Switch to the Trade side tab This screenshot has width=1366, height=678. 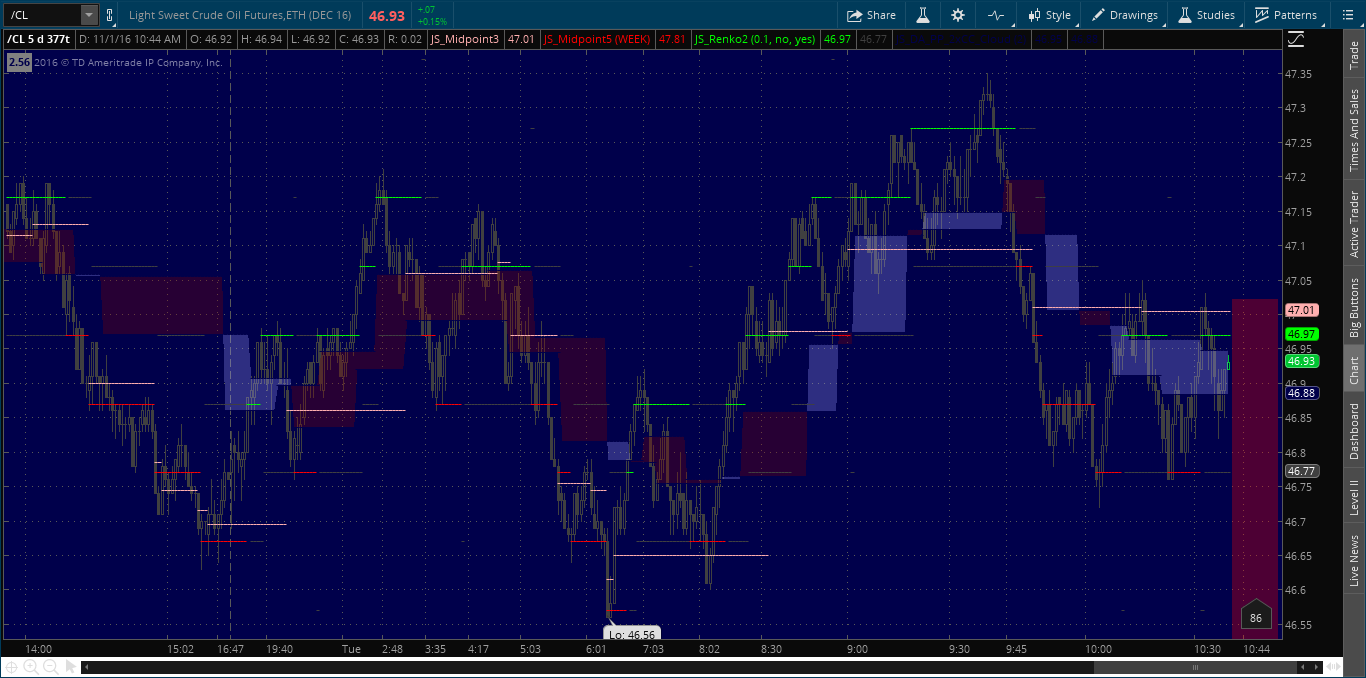click(1354, 55)
